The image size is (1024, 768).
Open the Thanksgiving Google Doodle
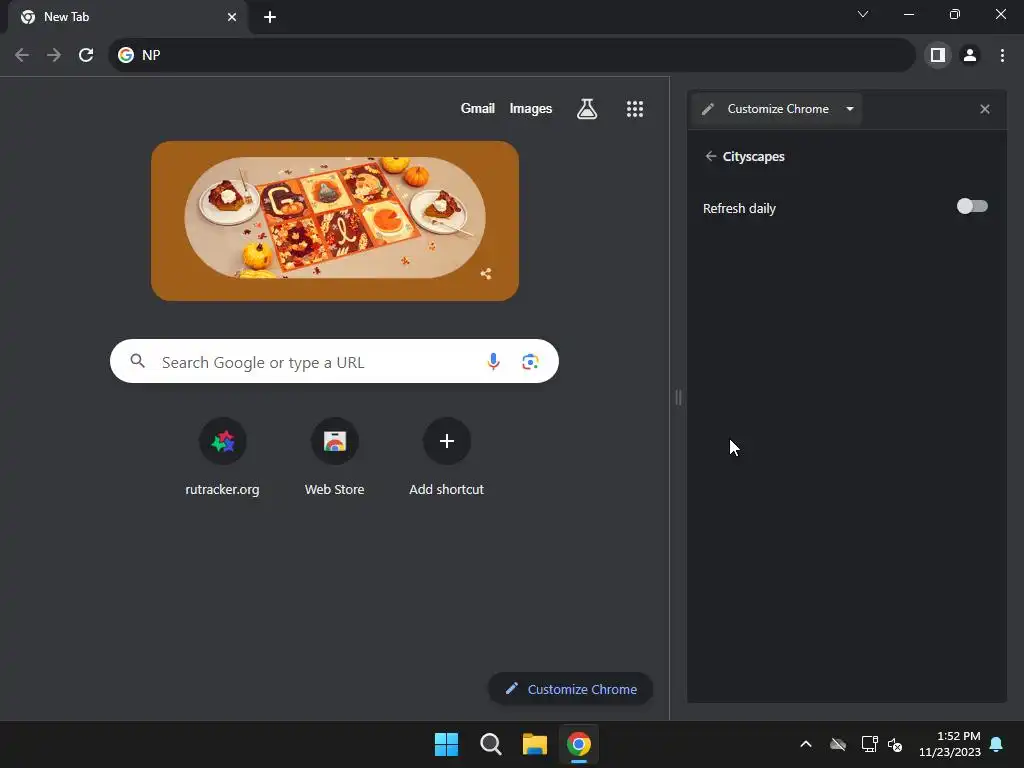pos(335,221)
